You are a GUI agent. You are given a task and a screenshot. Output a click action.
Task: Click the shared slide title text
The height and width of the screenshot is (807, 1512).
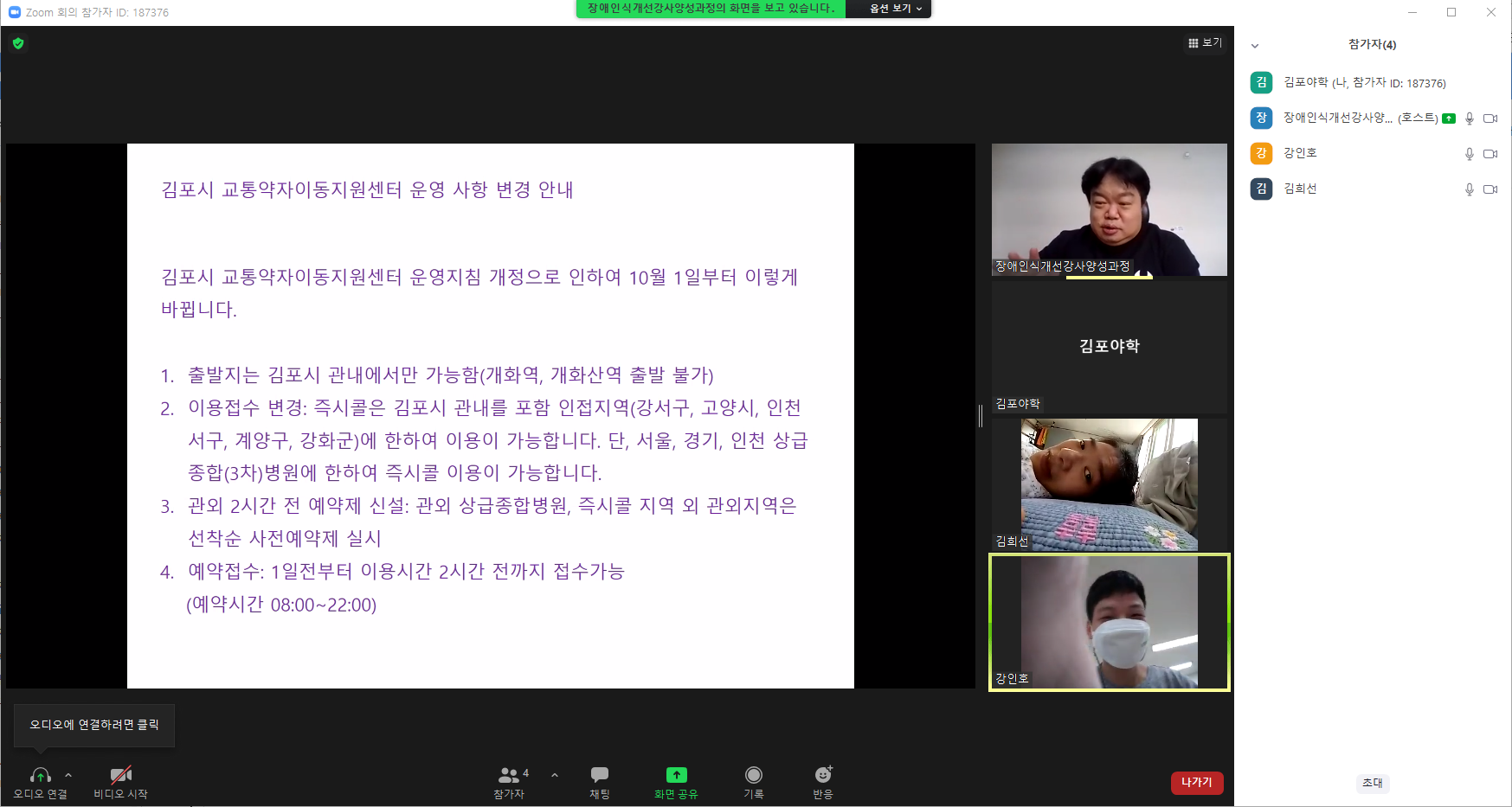click(x=367, y=189)
